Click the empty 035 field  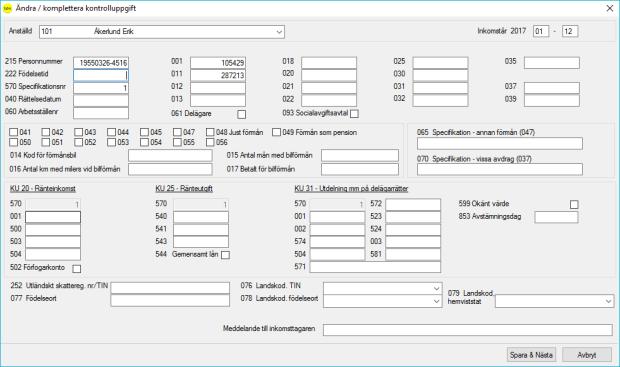(552, 62)
